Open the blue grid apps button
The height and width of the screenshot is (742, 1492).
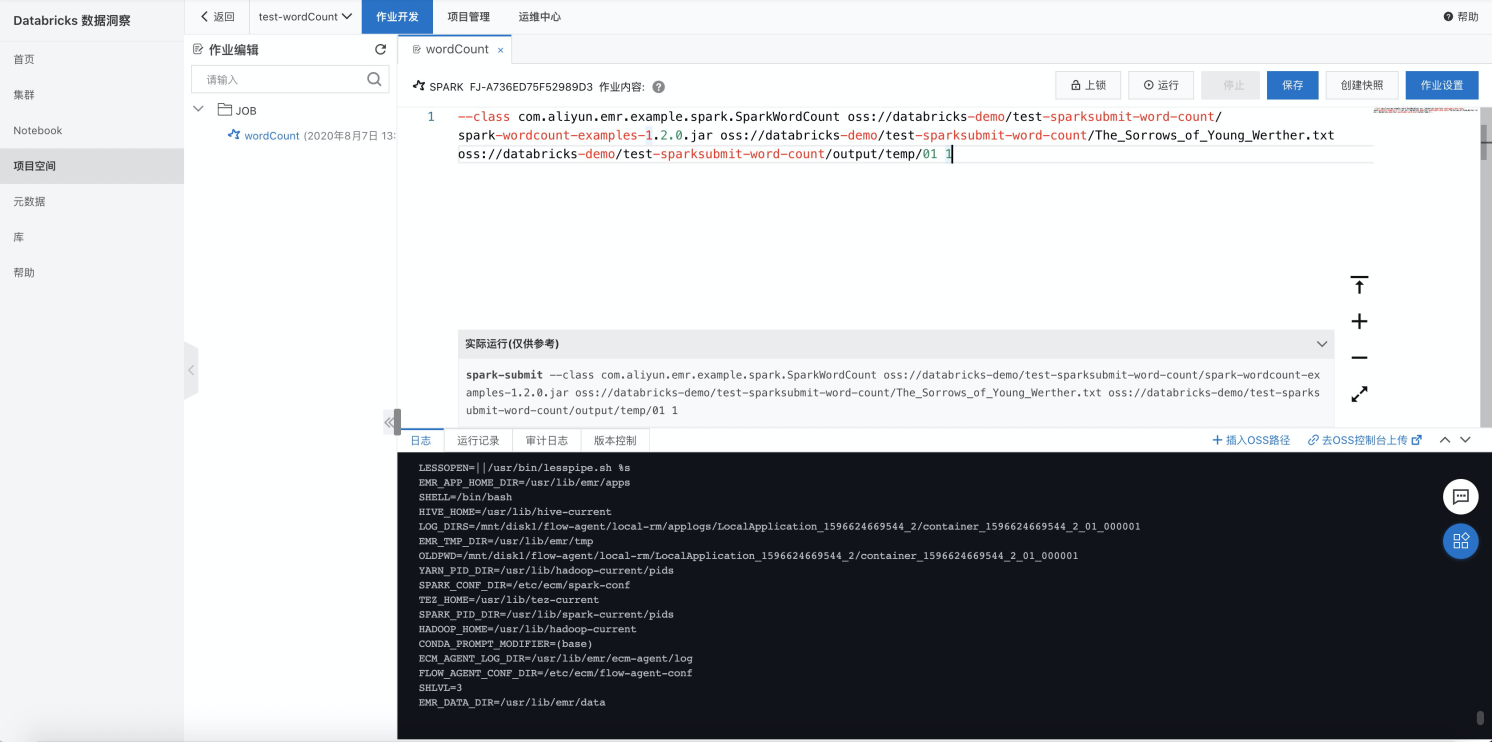(1460, 541)
